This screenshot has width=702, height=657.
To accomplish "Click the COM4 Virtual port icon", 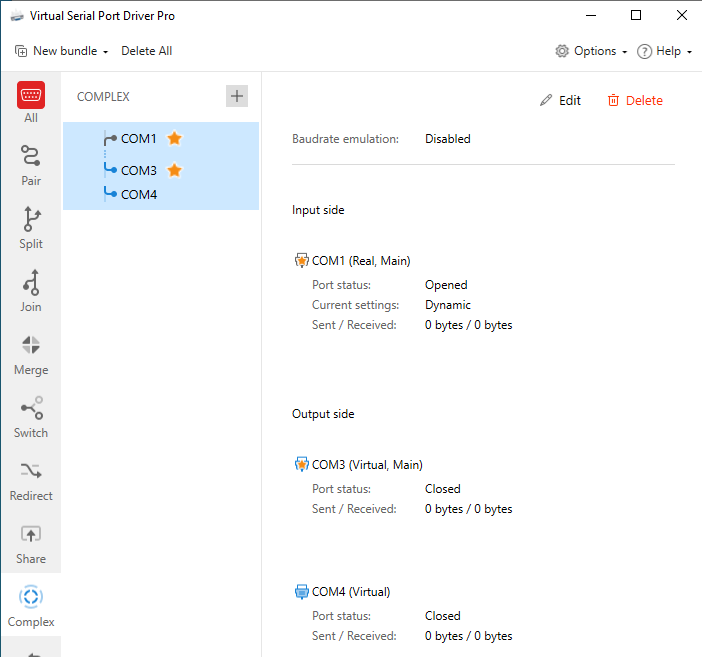I will click(x=301, y=592).
